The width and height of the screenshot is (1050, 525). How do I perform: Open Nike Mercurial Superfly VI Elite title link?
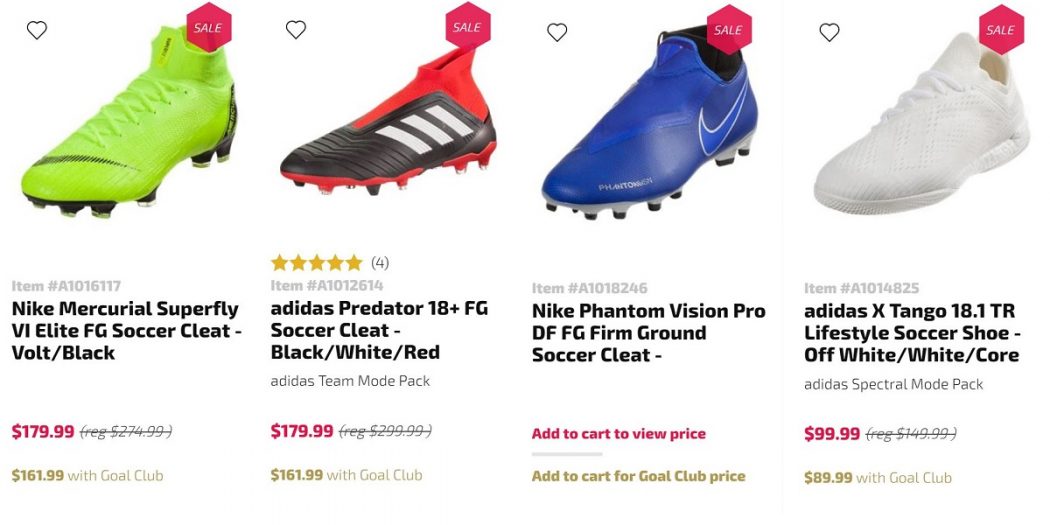126,330
